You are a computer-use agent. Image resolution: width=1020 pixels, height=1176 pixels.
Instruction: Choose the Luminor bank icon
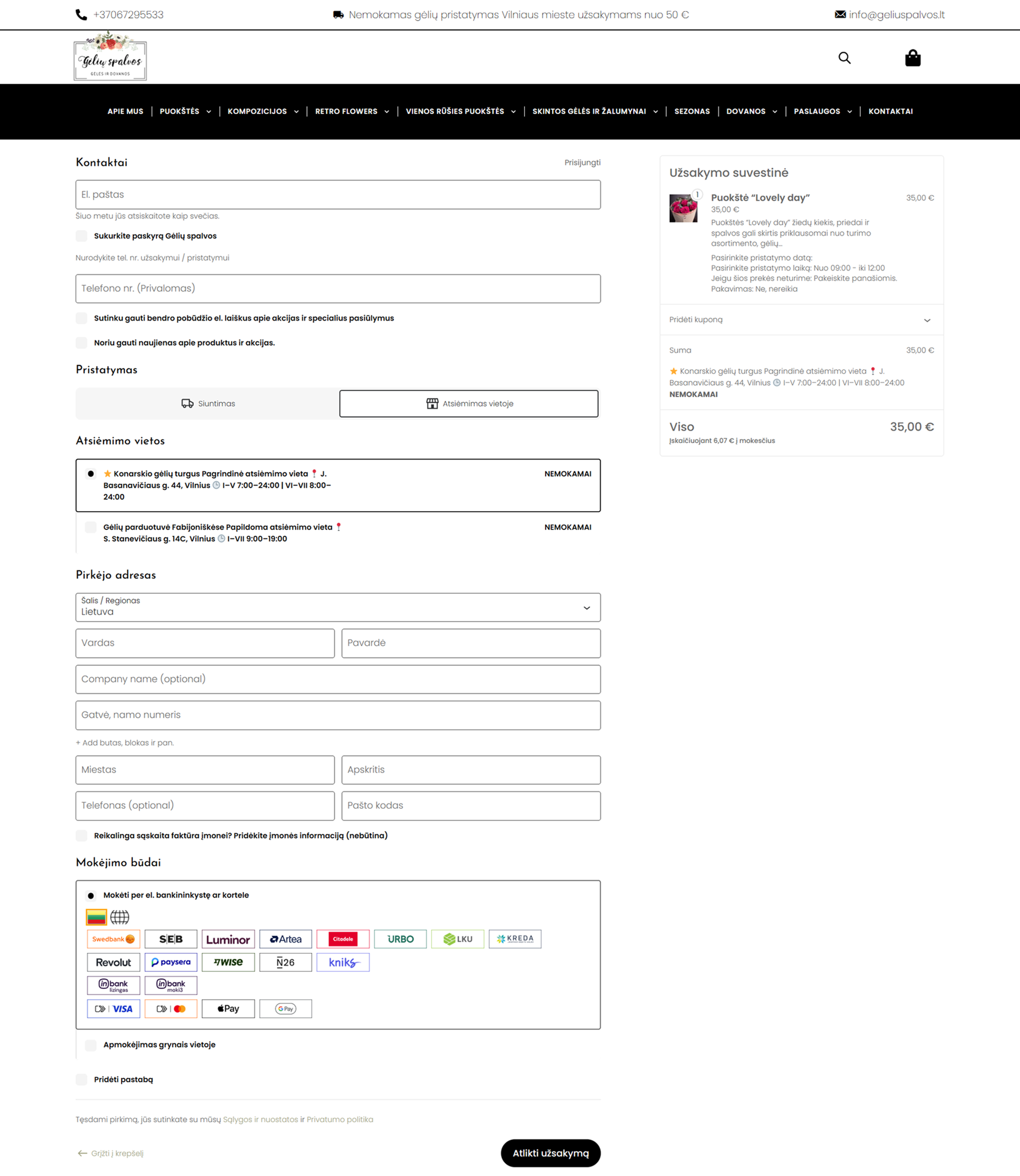click(x=228, y=938)
